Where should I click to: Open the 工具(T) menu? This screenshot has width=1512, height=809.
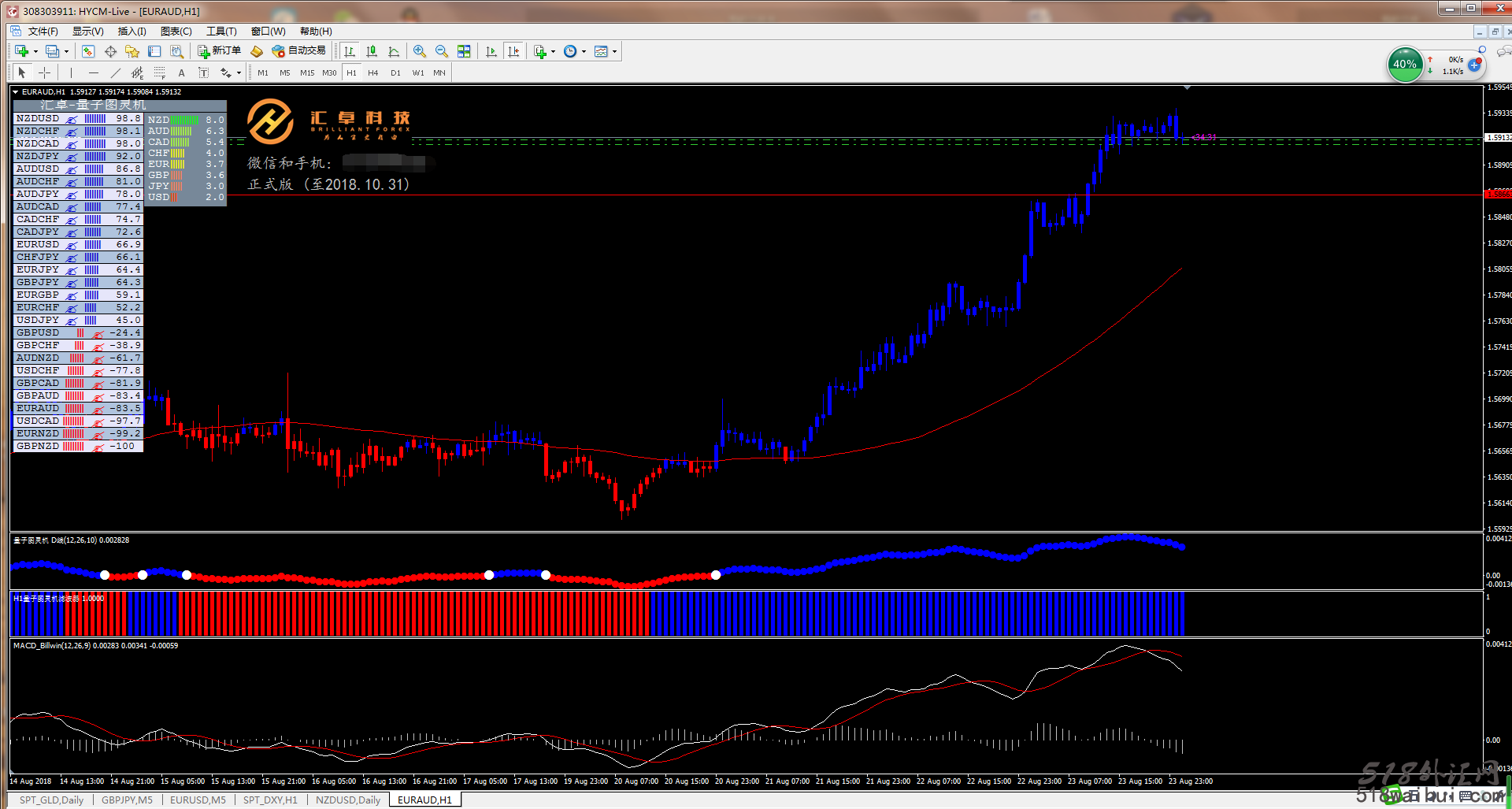pos(221,32)
